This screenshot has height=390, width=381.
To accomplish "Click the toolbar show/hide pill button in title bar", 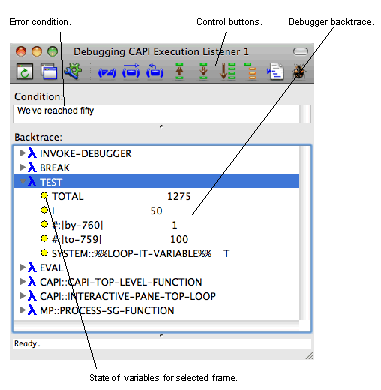I will pos(300,51).
